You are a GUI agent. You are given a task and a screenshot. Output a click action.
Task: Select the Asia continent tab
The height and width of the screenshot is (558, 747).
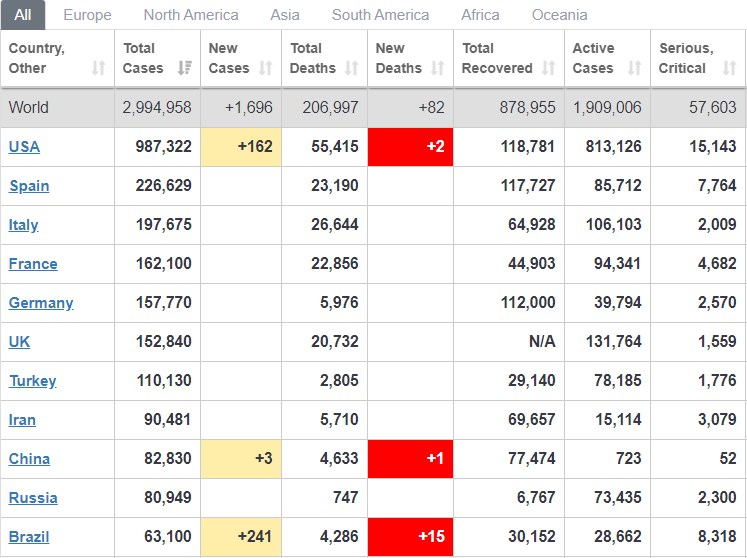(285, 15)
